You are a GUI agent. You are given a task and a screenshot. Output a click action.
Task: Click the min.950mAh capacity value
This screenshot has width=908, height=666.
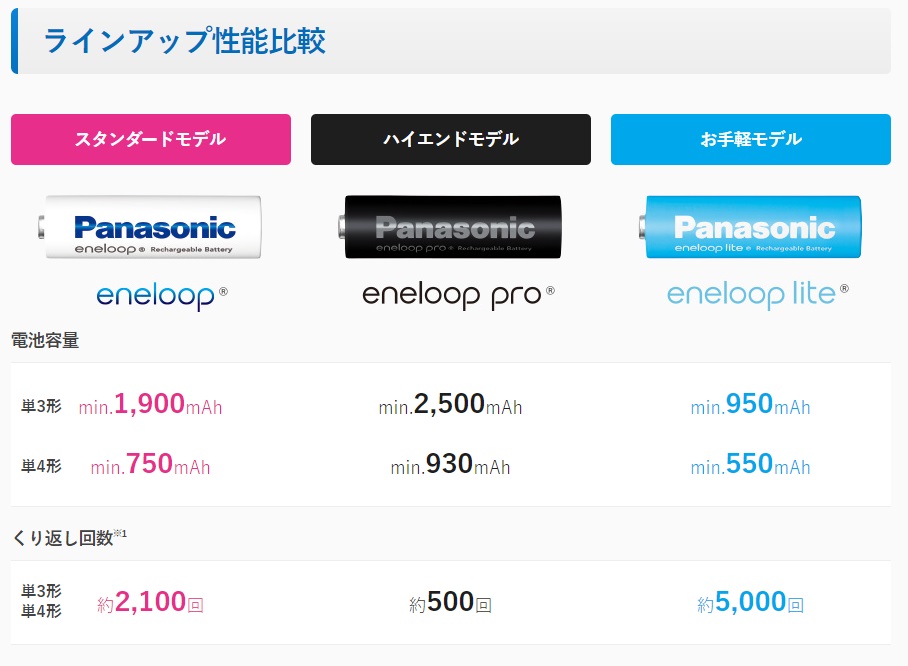[750, 404]
